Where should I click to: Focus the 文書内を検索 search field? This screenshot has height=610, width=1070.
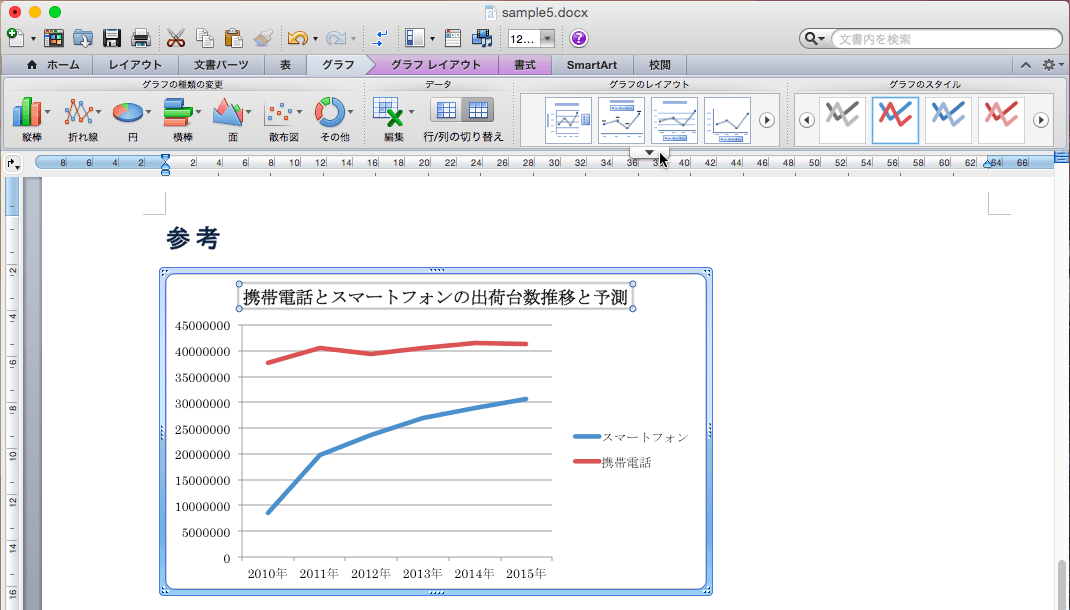946,39
